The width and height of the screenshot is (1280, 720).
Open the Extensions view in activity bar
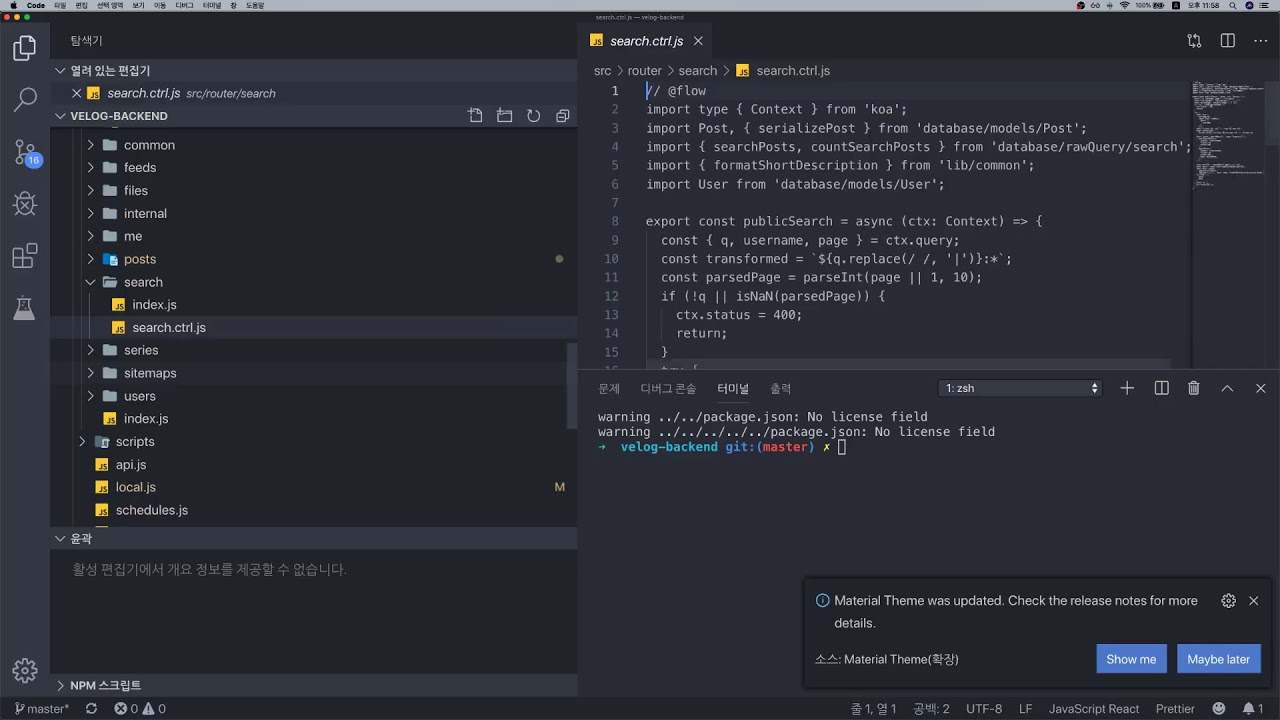pyautogui.click(x=25, y=256)
